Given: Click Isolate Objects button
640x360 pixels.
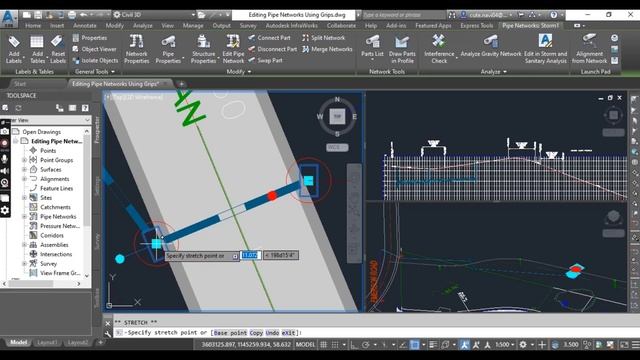Looking at the screenshot, I should click(x=95, y=60).
